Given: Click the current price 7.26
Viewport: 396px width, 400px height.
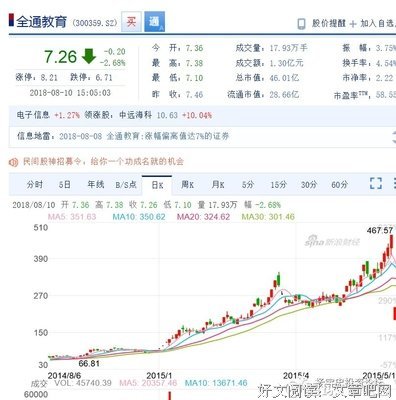Looking at the screenshot, I should coord(61,57).
